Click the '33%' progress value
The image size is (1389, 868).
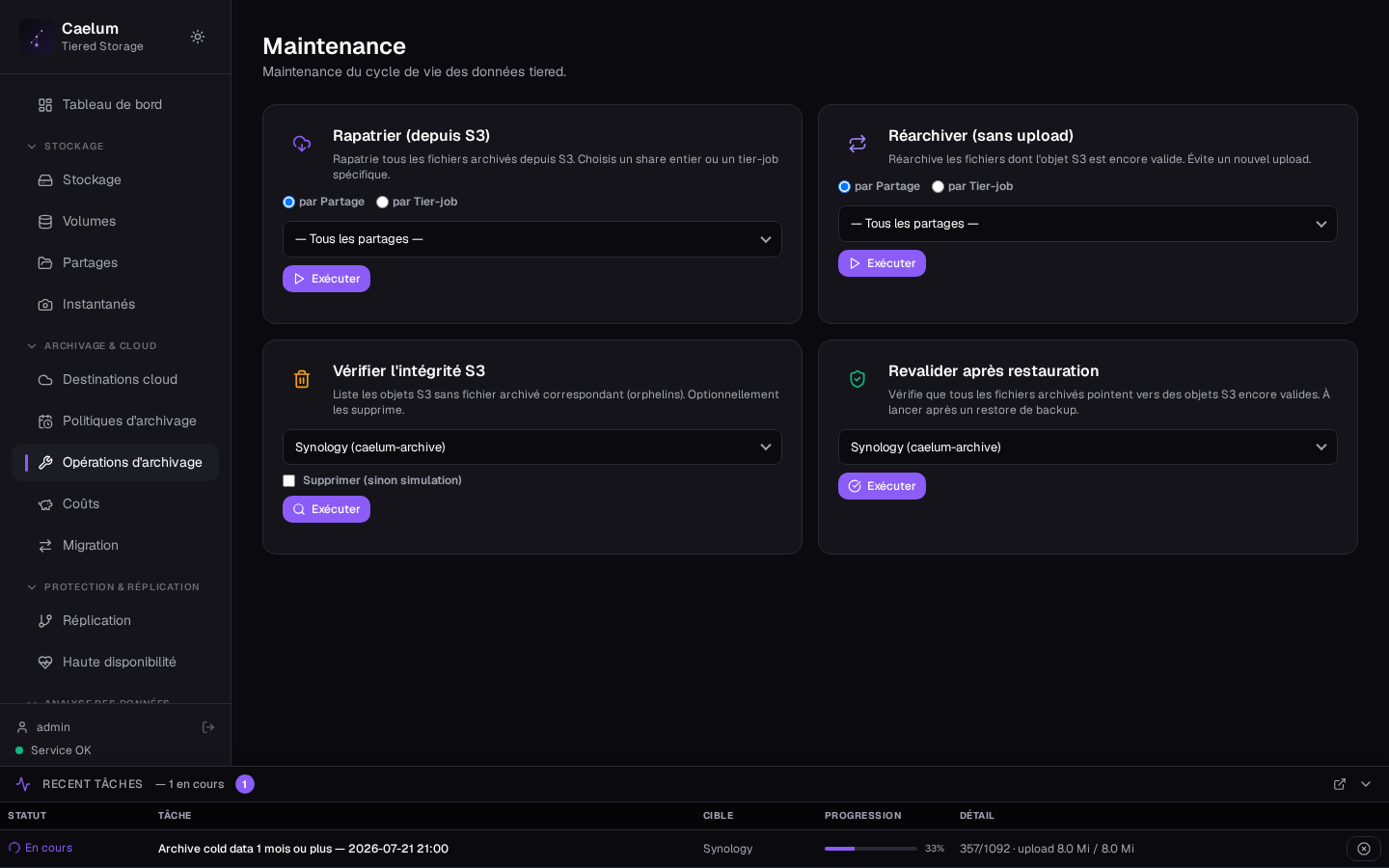coord(935,849)
